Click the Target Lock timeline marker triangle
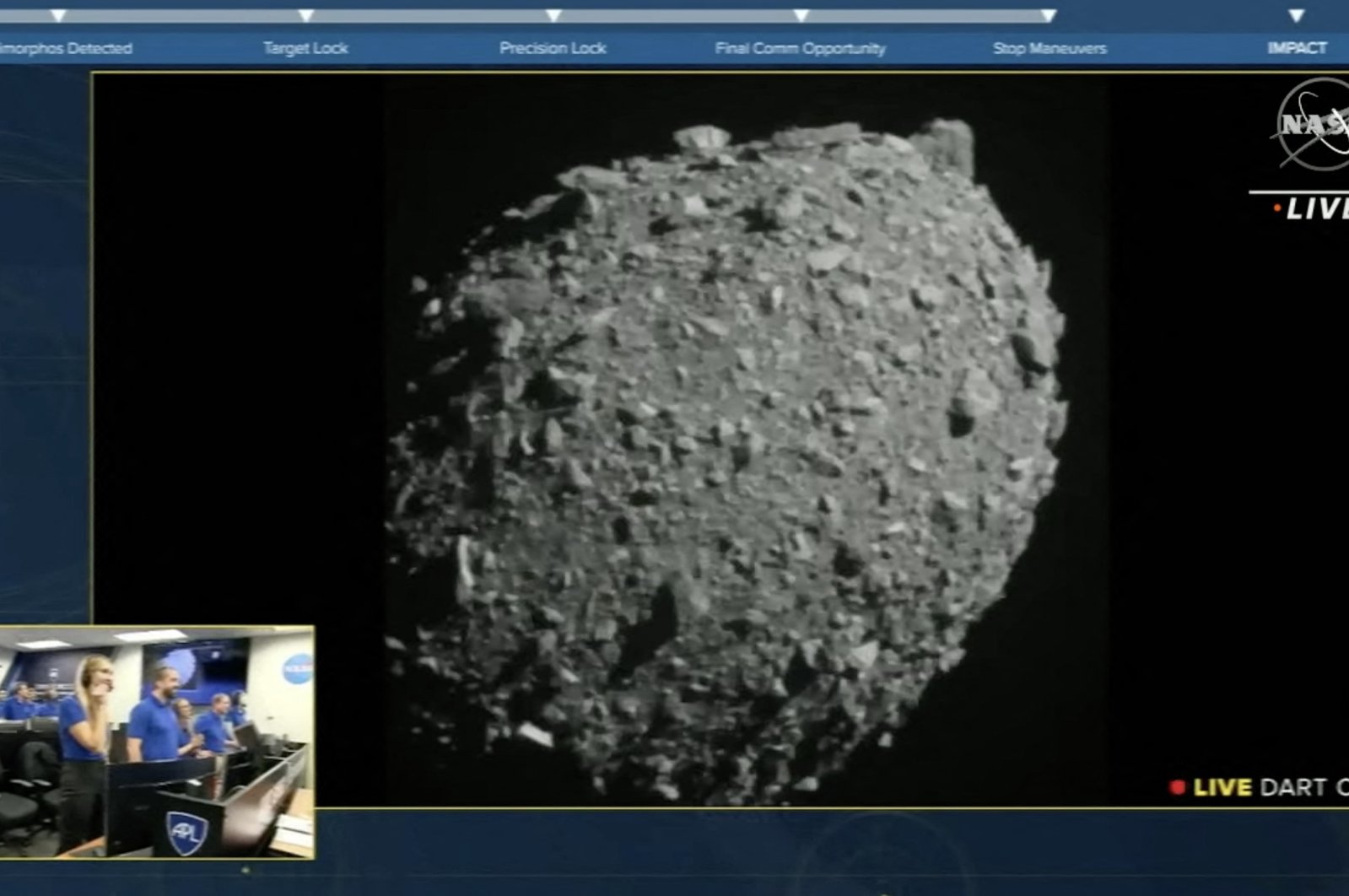 (x=306, y=16)
